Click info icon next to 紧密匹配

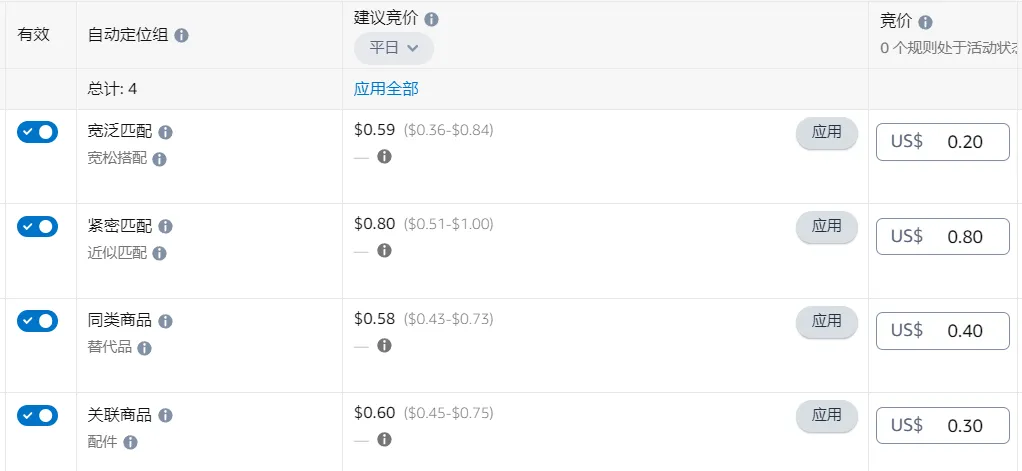166,227
